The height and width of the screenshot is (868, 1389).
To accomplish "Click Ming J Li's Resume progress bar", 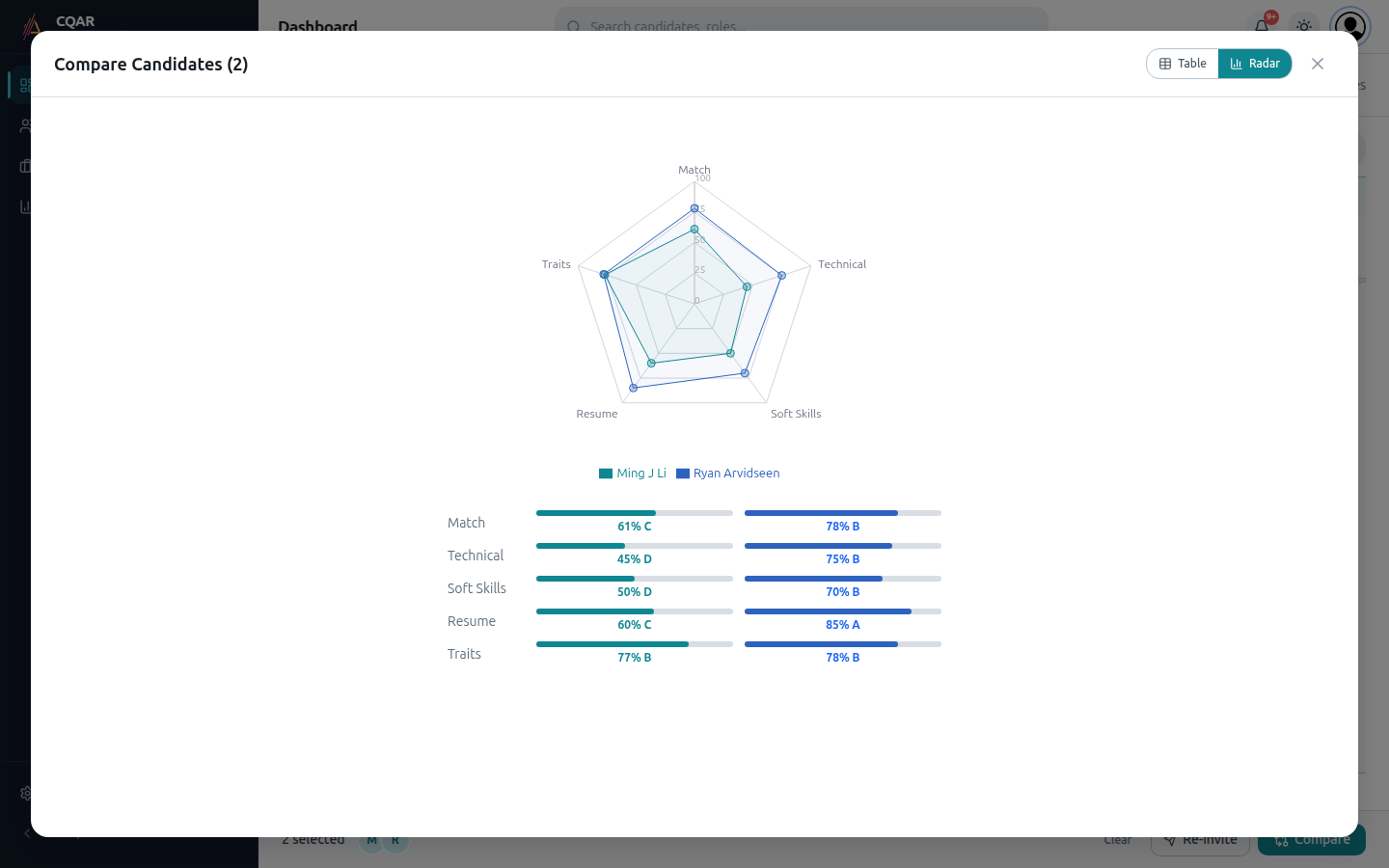I will click(x=635, y=611).
